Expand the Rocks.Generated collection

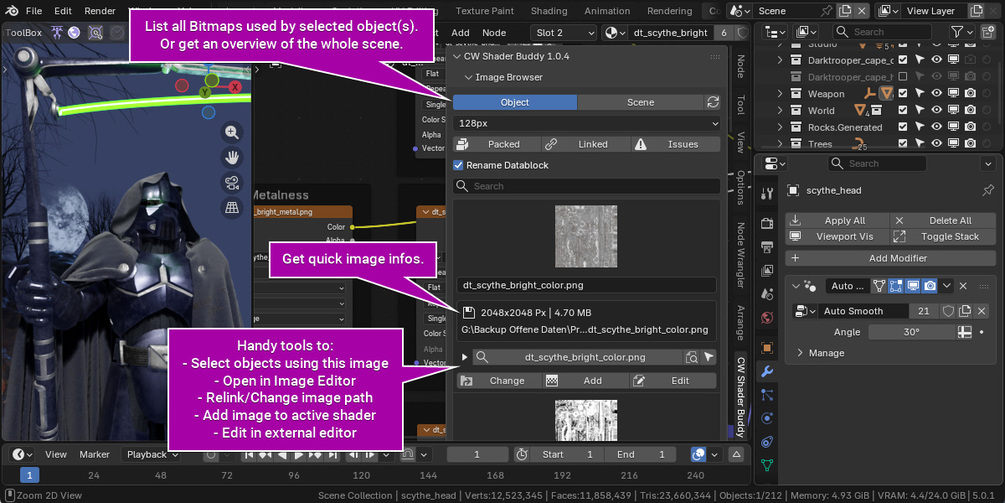tap(780, 127)
